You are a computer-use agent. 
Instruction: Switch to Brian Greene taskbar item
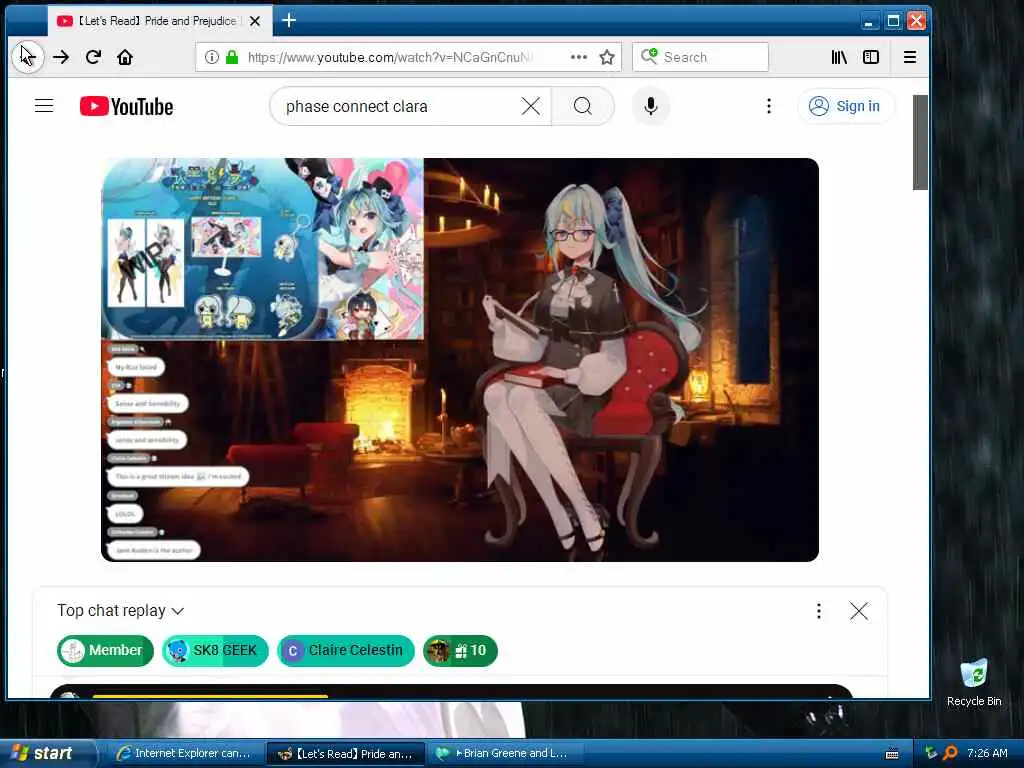tap(504, 753)
